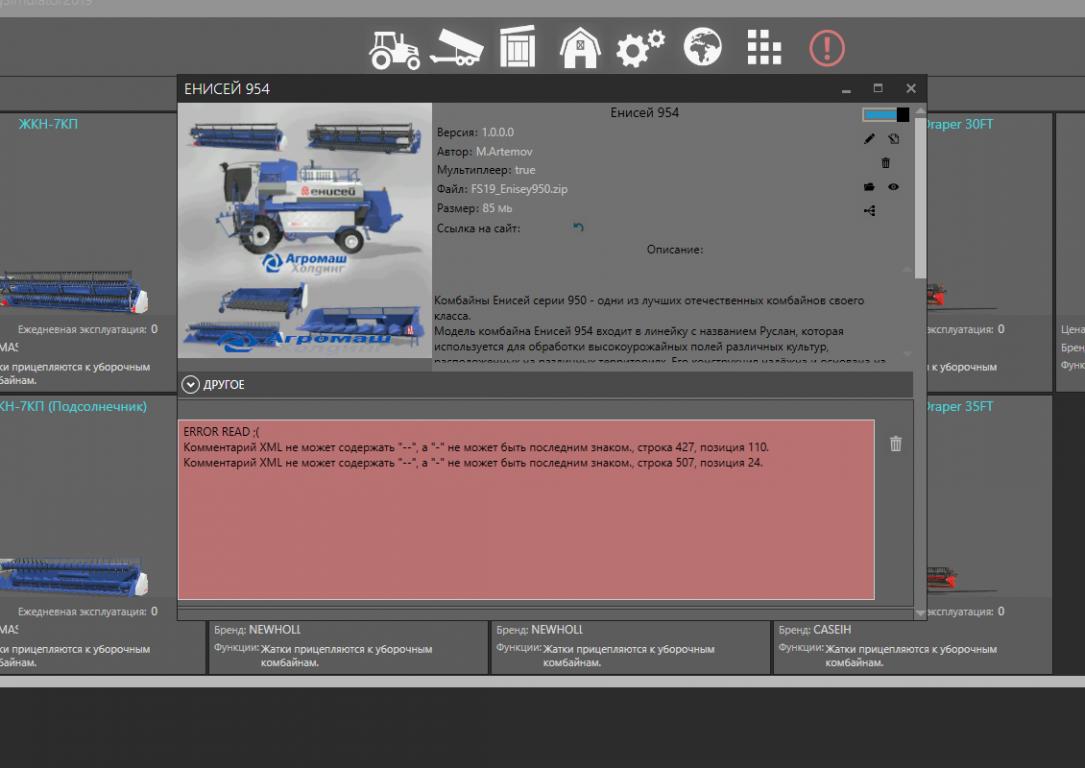Click the pencil edit icon
This screenshot has height=768, width=1085.
(x=869, y=139)
